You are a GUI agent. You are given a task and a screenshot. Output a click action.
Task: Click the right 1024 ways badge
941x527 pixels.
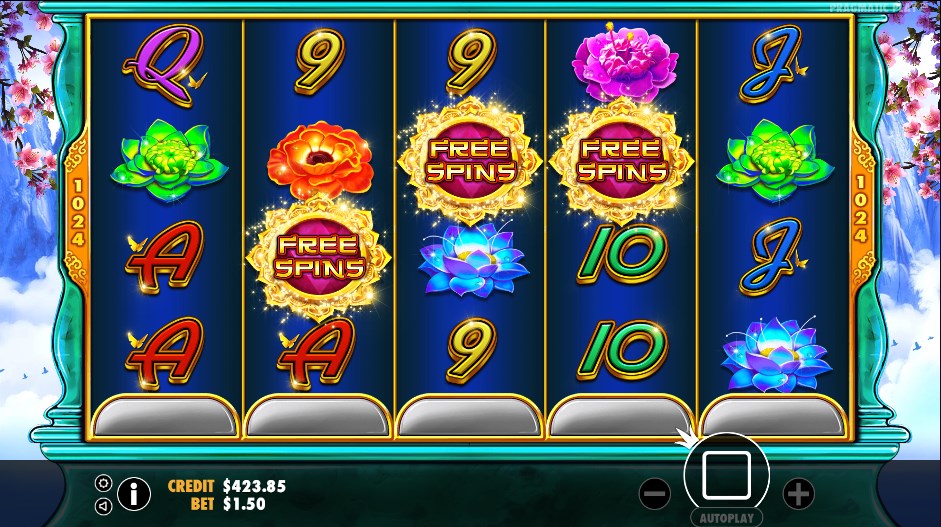[x=861, y=209]
